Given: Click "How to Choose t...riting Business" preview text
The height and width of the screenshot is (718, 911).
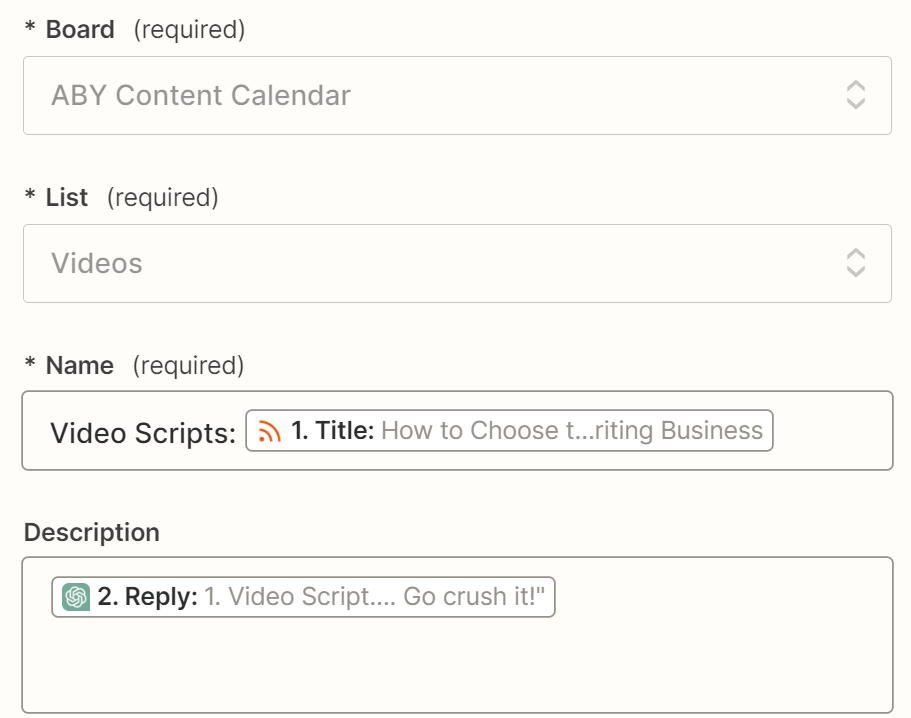Looking at the screenshot, I should pyautogui.click(x=571, y=431).
